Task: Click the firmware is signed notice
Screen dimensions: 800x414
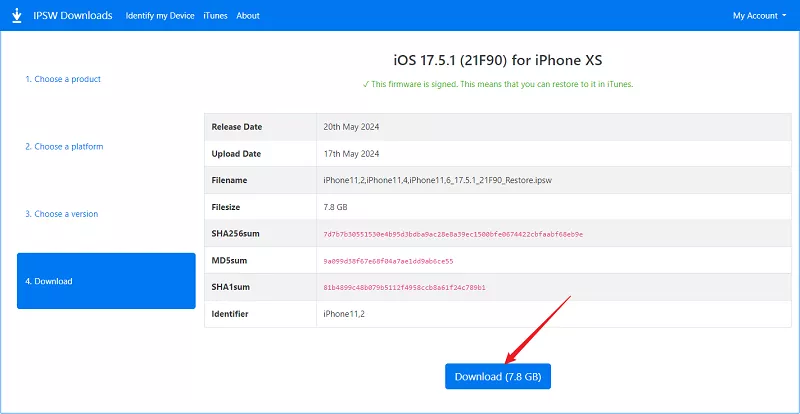Action: (498, 84)
